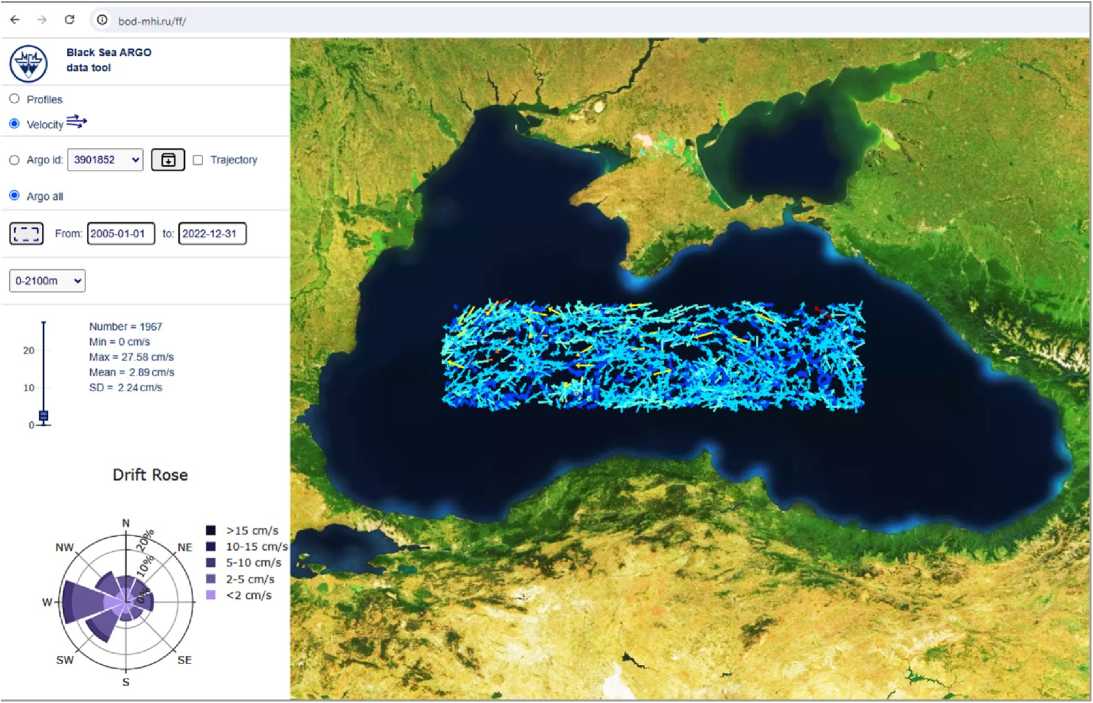Click the download button beside Argo id
The height and width of the screenshot is (703, 1093).
(x=168, y=160)
